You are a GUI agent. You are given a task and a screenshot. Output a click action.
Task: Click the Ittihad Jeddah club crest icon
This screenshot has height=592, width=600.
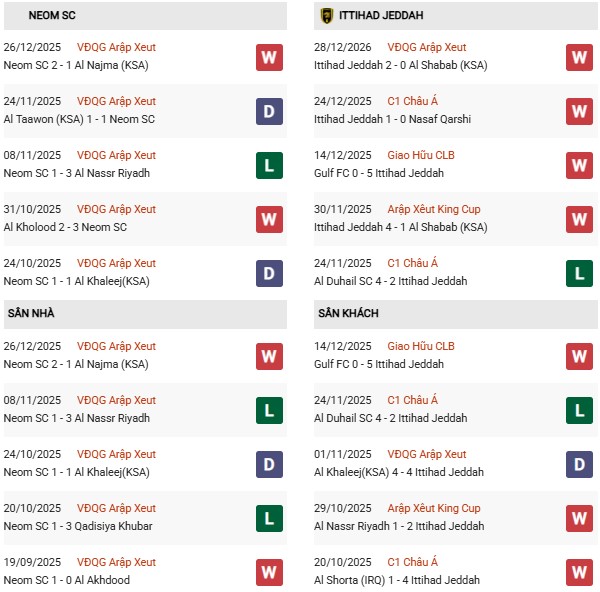tap(327, 15)
